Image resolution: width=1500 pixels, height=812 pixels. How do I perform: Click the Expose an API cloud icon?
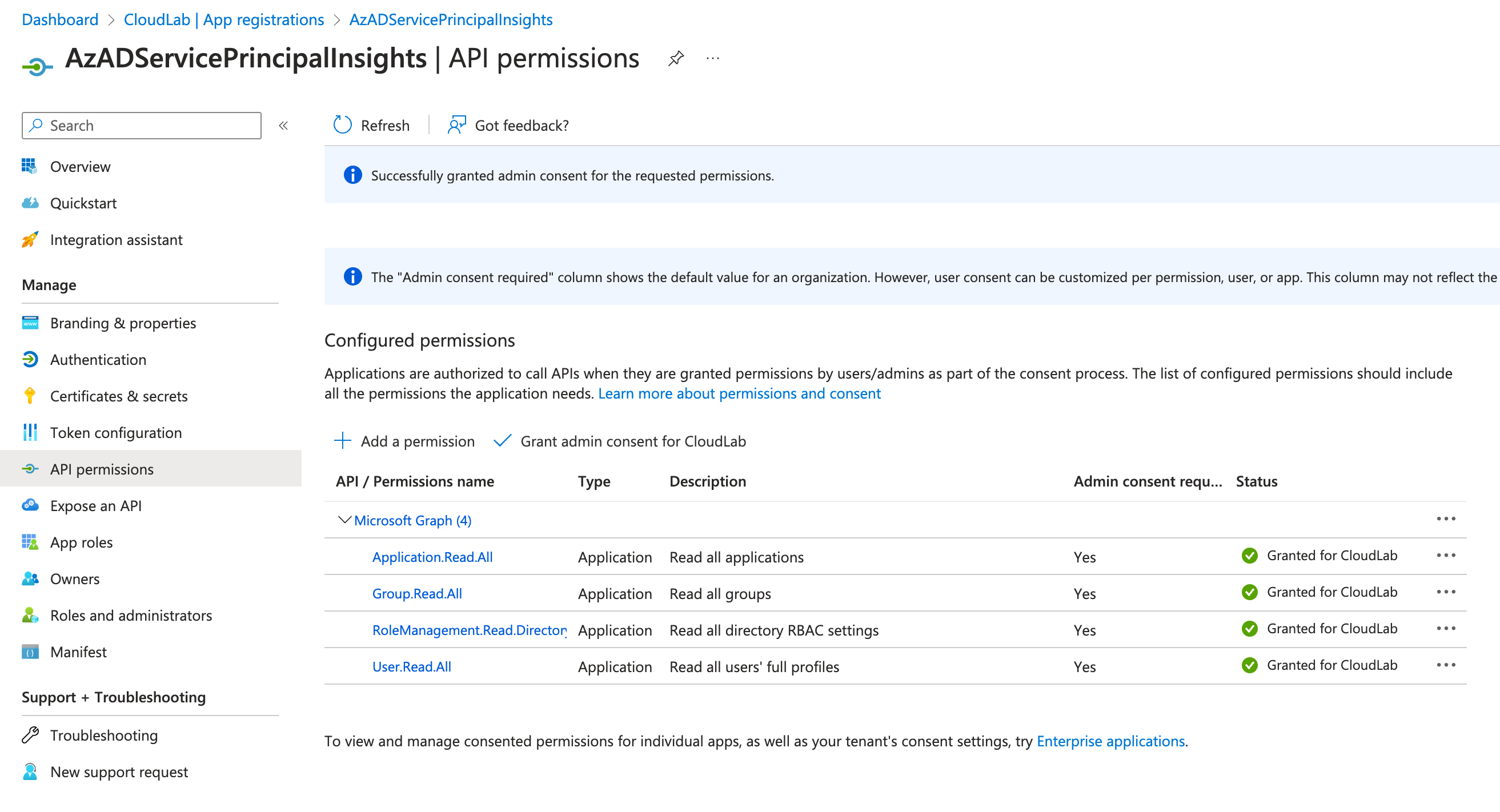pos(30,505)
